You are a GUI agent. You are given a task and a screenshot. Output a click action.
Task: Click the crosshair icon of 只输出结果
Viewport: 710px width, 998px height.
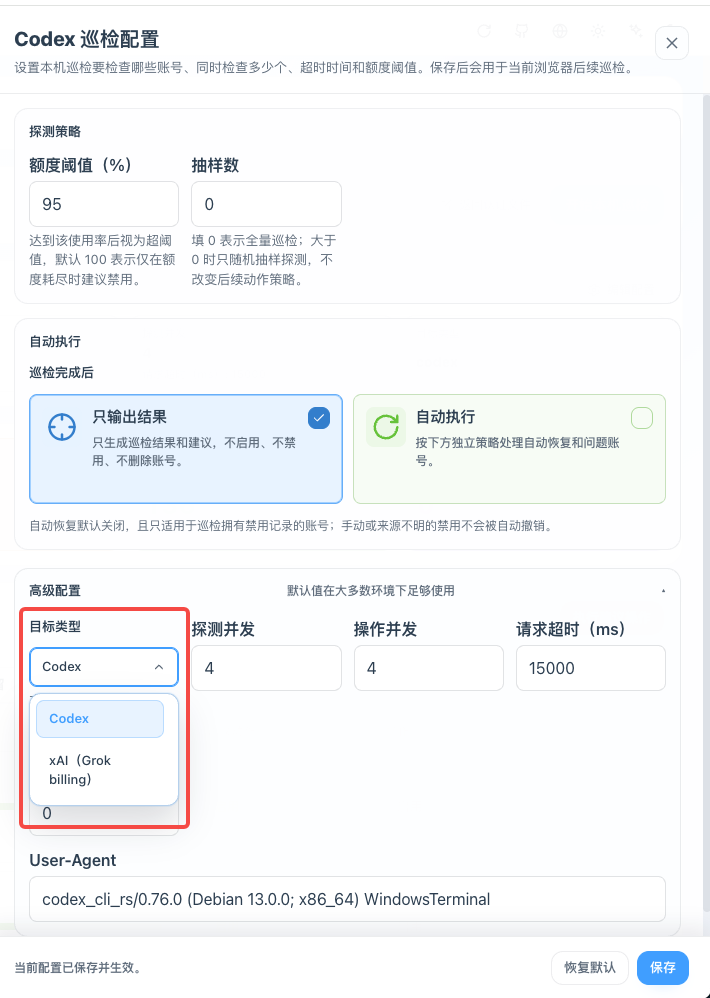tap(62, 426)
